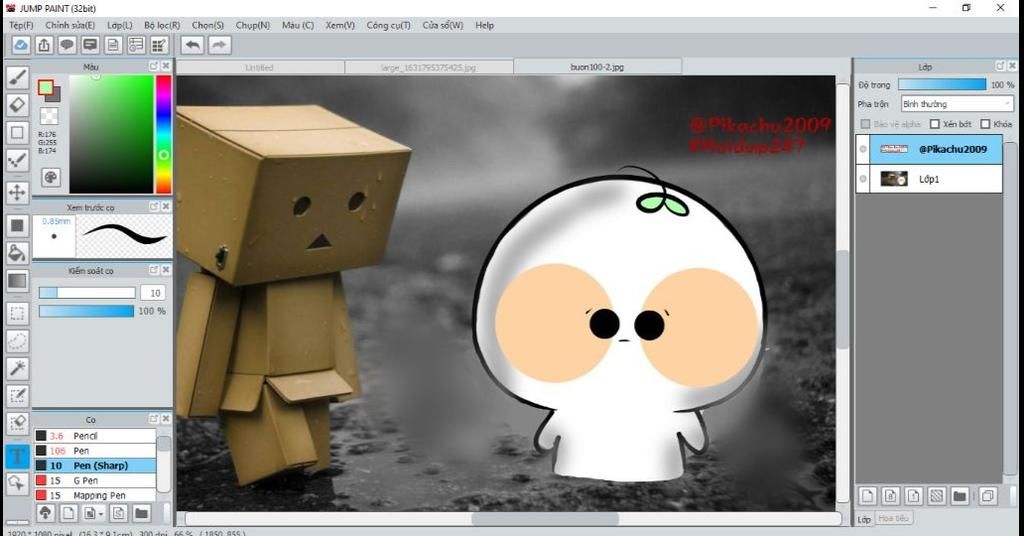Click the cloud download brush icon
This screenshot has height=536, width=1024.
[x=45, y=513]
